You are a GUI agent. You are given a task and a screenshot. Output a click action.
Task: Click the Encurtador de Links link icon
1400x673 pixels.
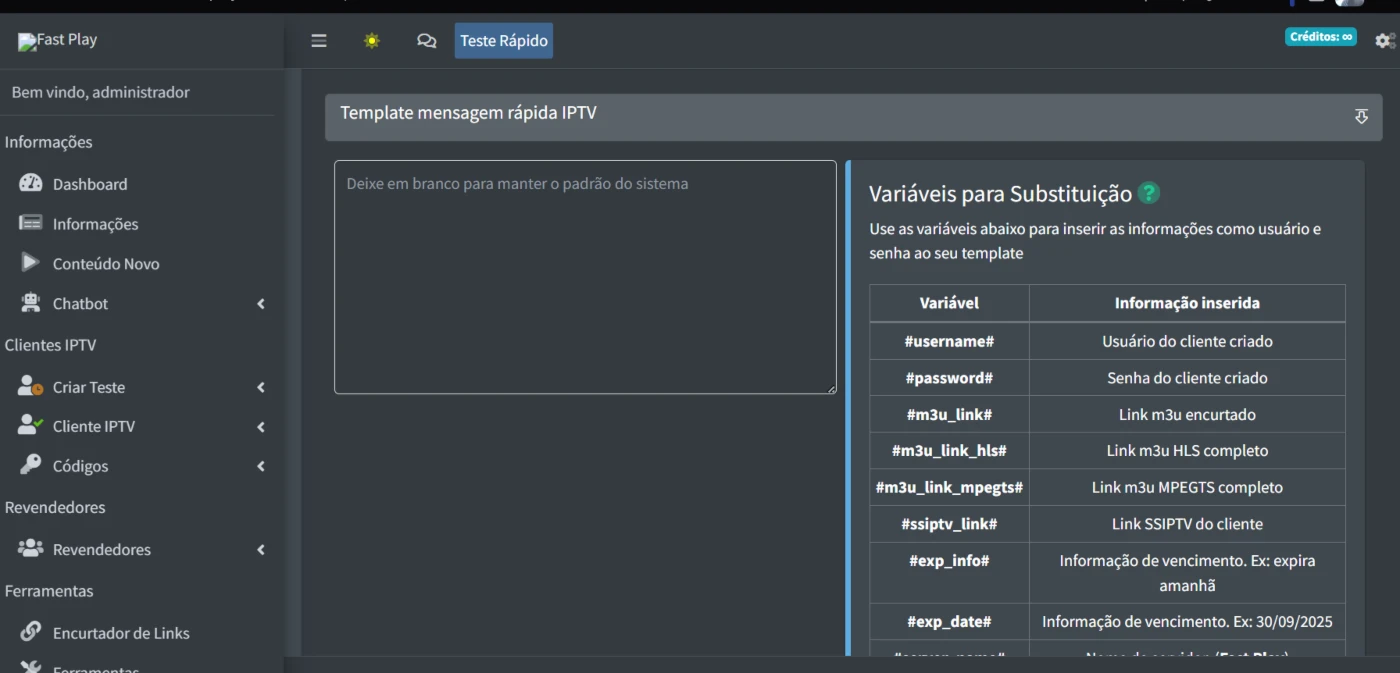(x=31, y=632)
